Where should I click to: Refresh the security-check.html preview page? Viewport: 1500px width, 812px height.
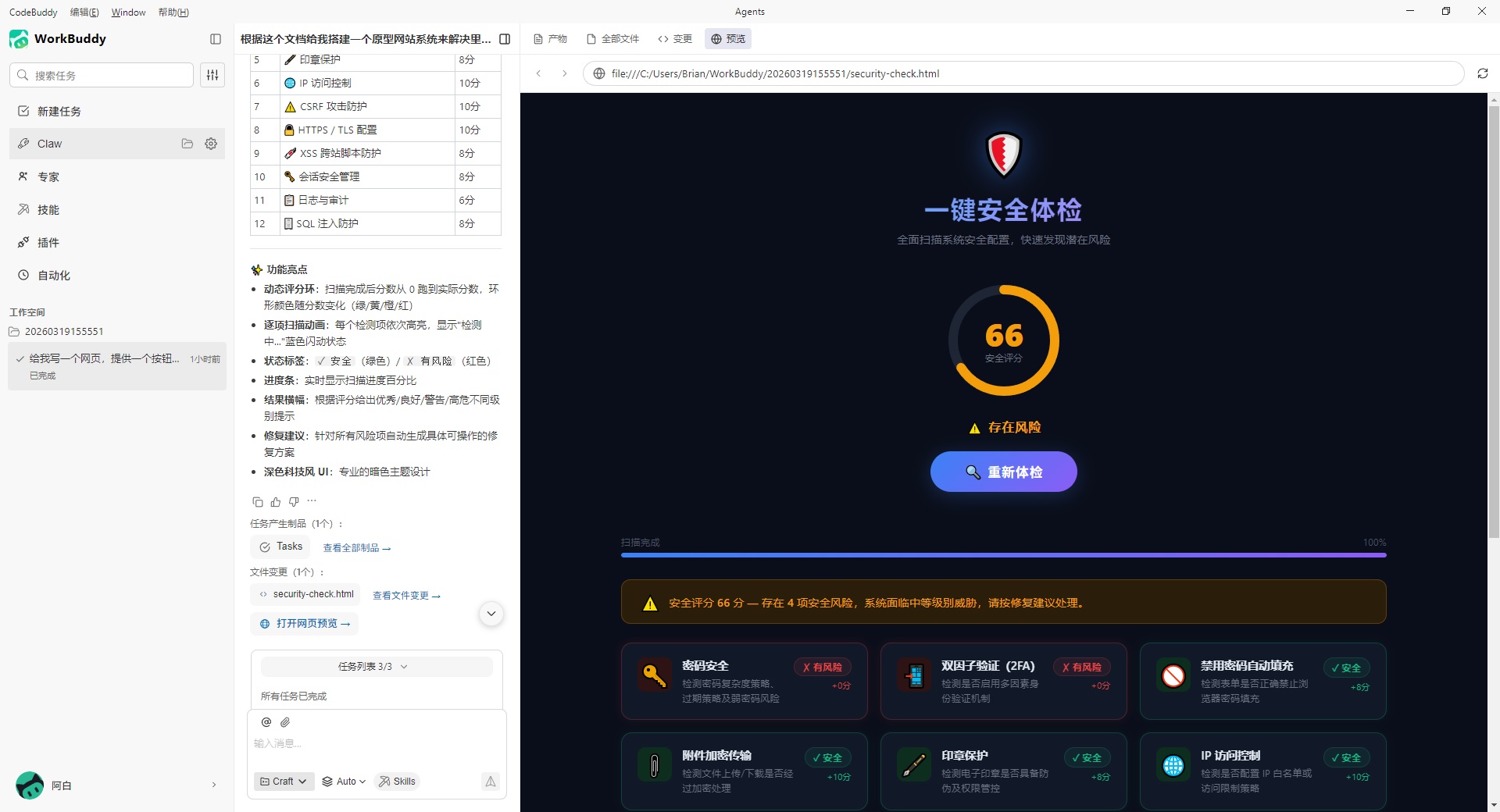click(1484, 73)
